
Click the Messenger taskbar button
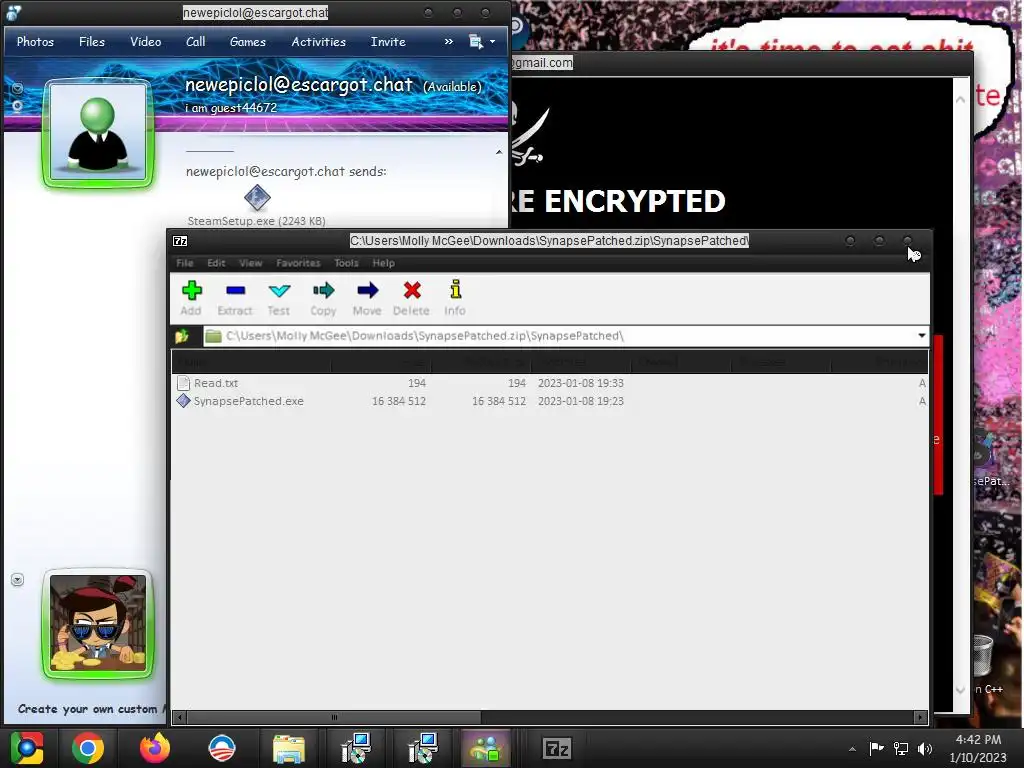(486, 748)
